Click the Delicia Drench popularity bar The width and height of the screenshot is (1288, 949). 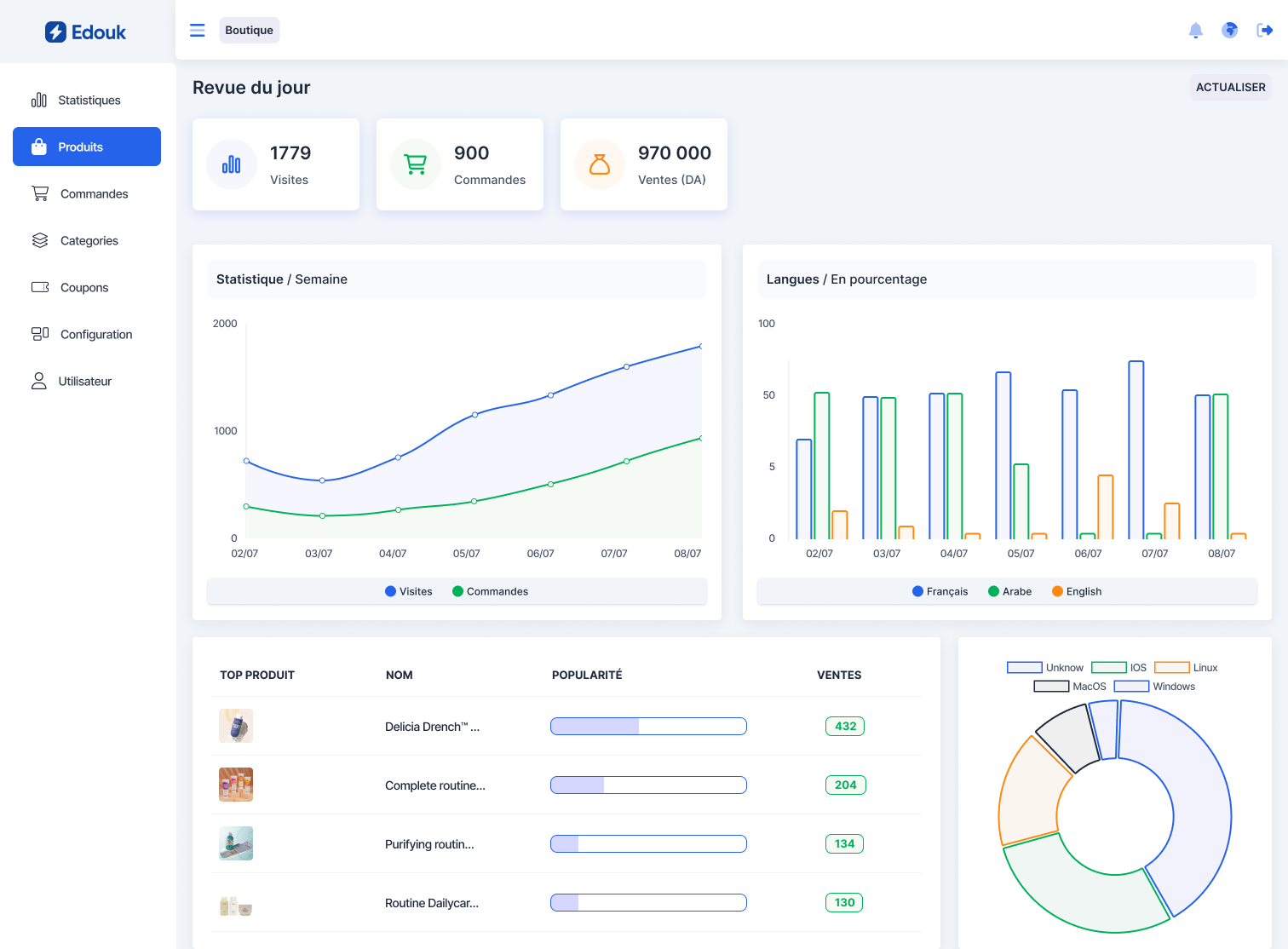click(648, 727)
